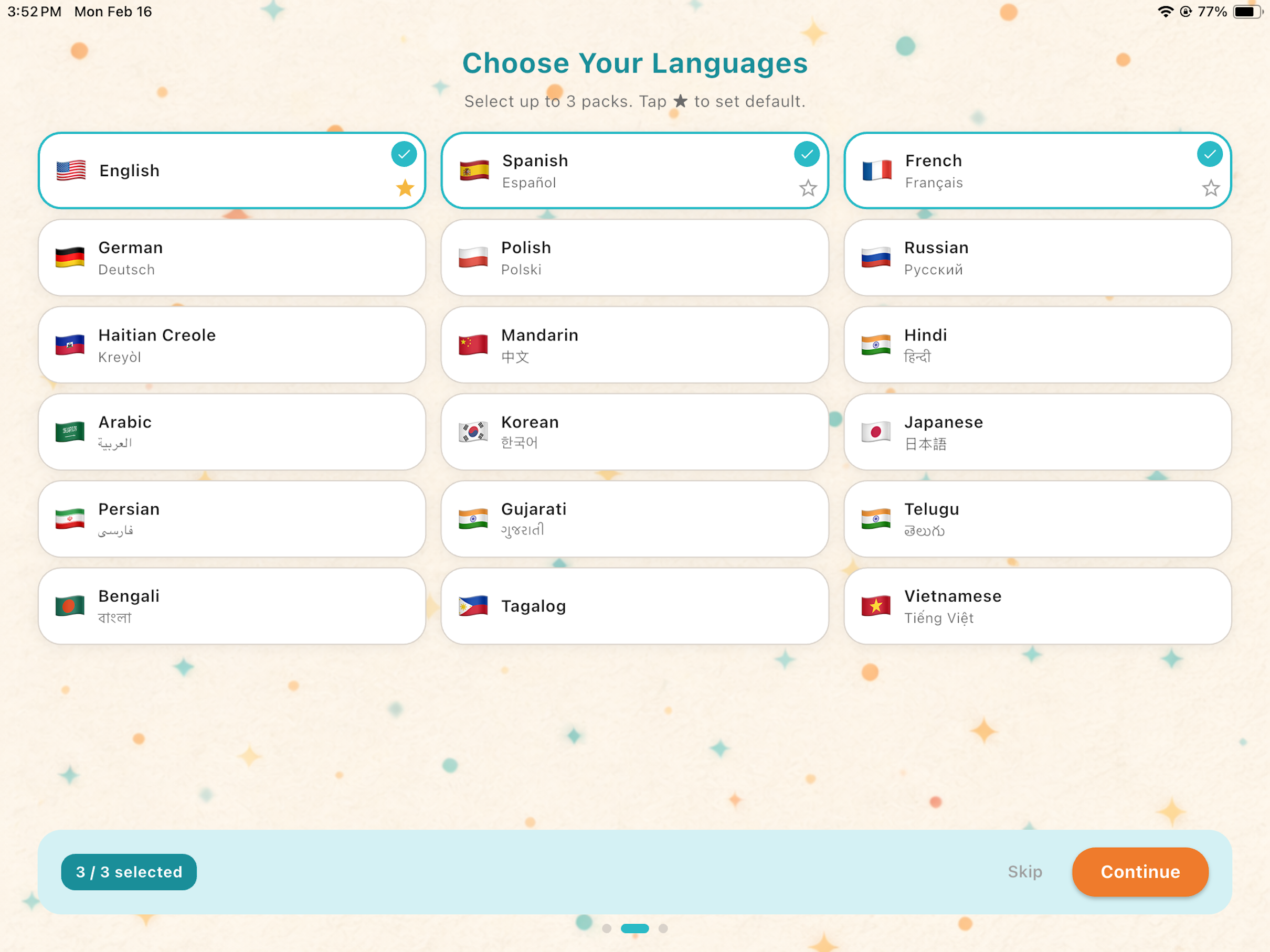Select the Telugu language pack
Screen dimensions: 1270x952
tap(1037, 519)
